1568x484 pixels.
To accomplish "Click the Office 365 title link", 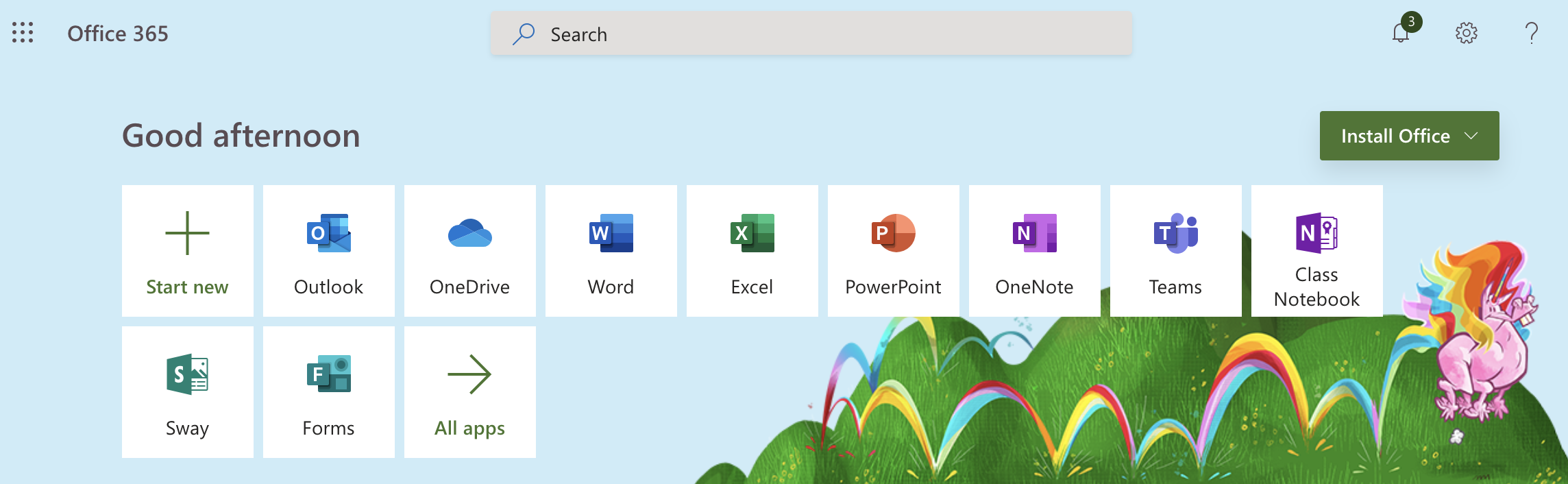I will tap(118, 34).
